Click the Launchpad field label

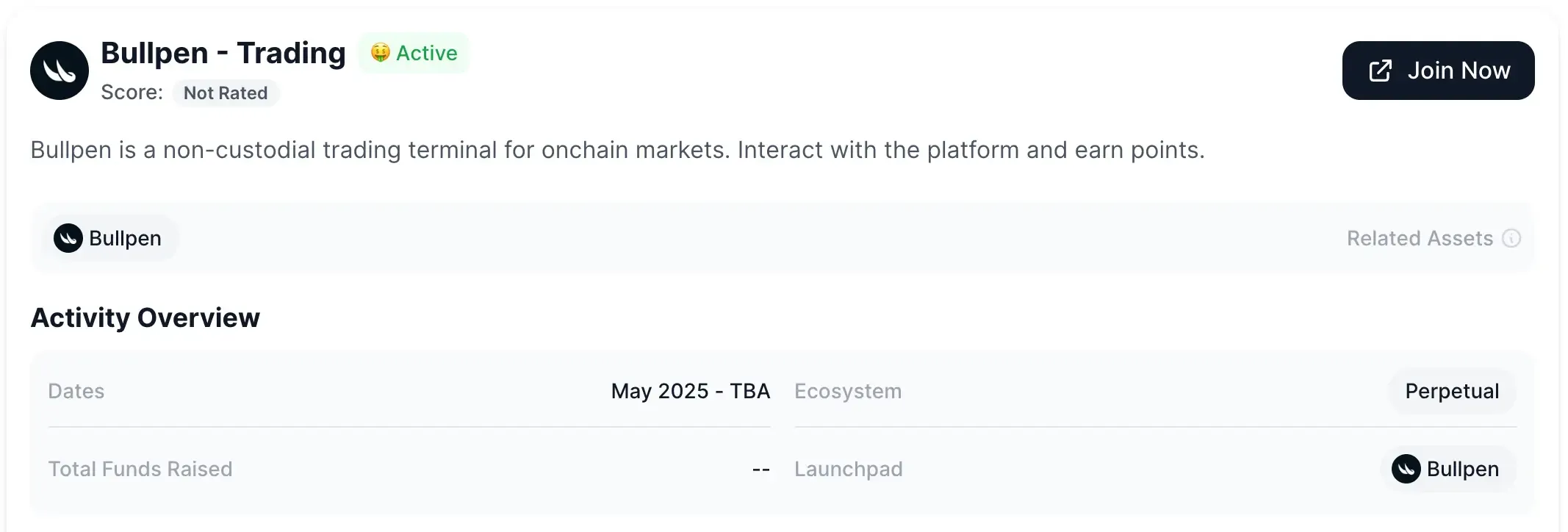[x=849, y=469]
